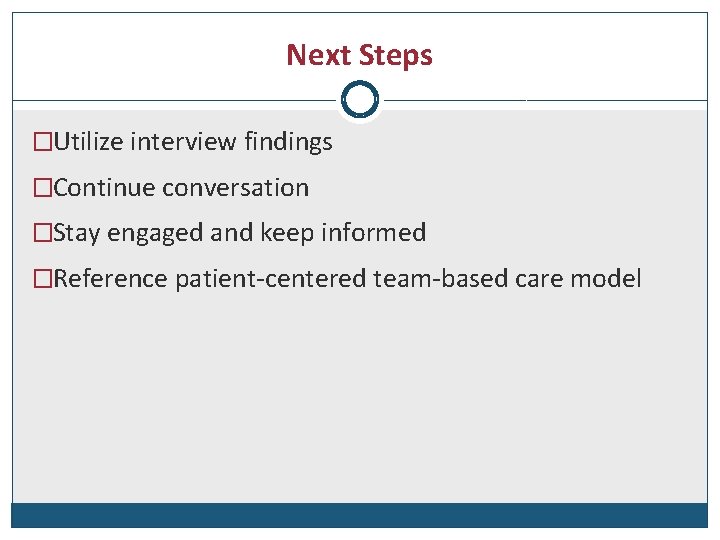The height and width of the screenshot is (540, 720).
Task: Click the bullet marker before "Continue"
Action: click(x=42, y=188)
